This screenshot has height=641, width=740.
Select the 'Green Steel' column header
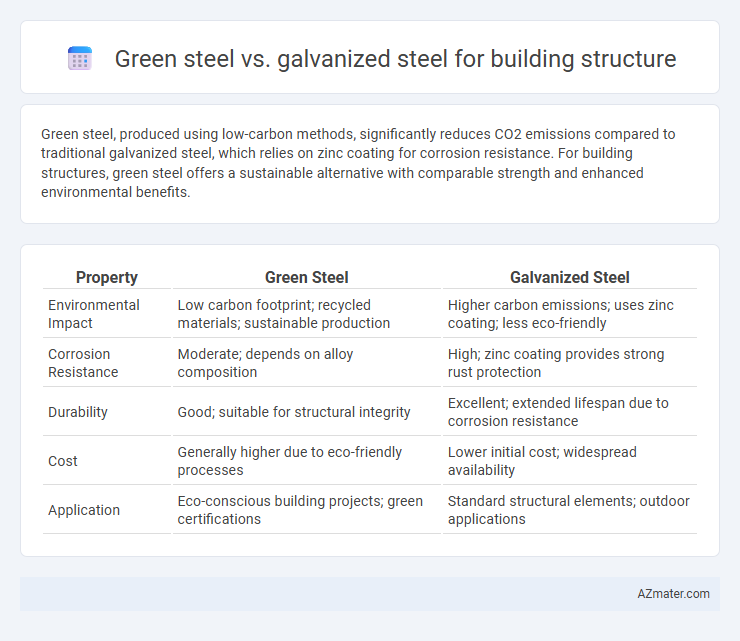pos(307,278)
